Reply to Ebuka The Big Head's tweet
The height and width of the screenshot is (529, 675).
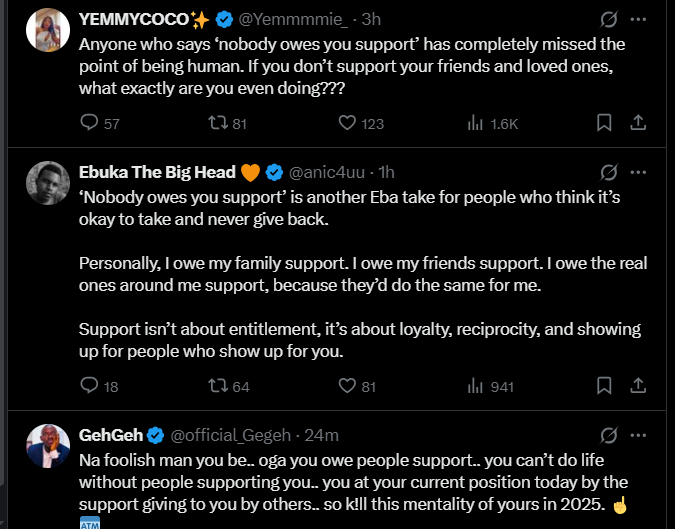tap(88, 385)
